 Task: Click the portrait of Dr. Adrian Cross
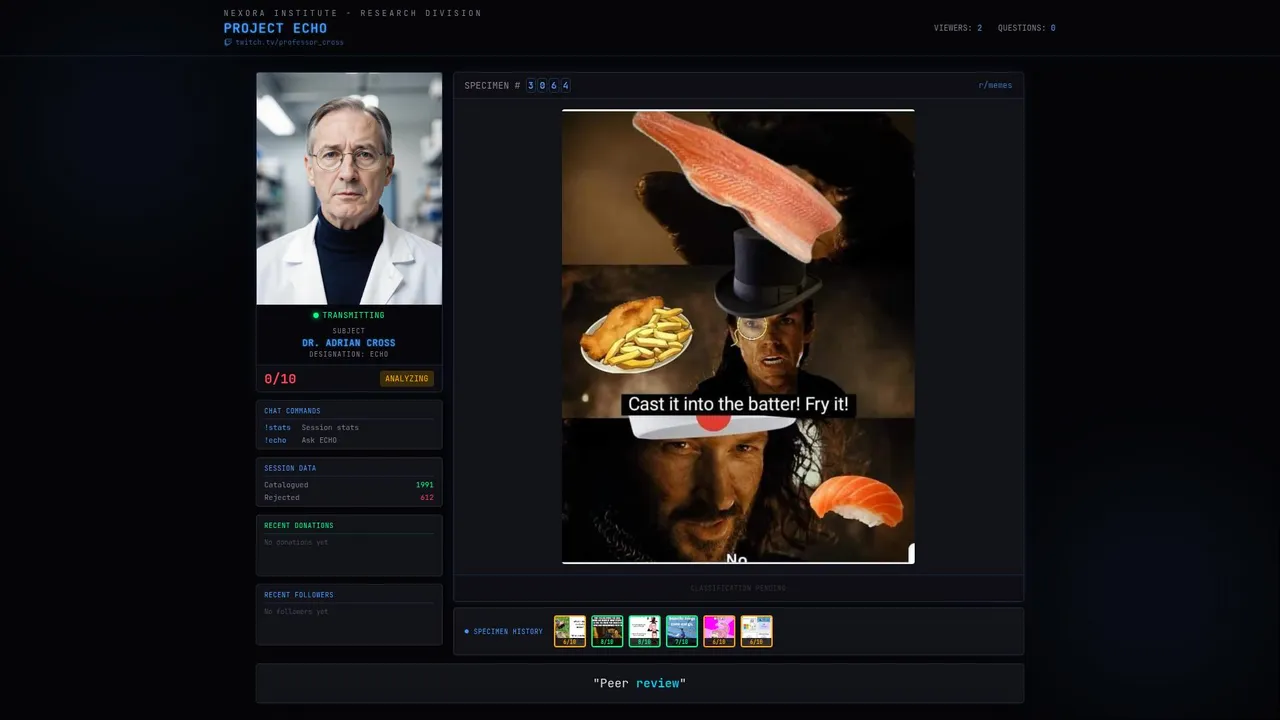(x=349, y=188)
